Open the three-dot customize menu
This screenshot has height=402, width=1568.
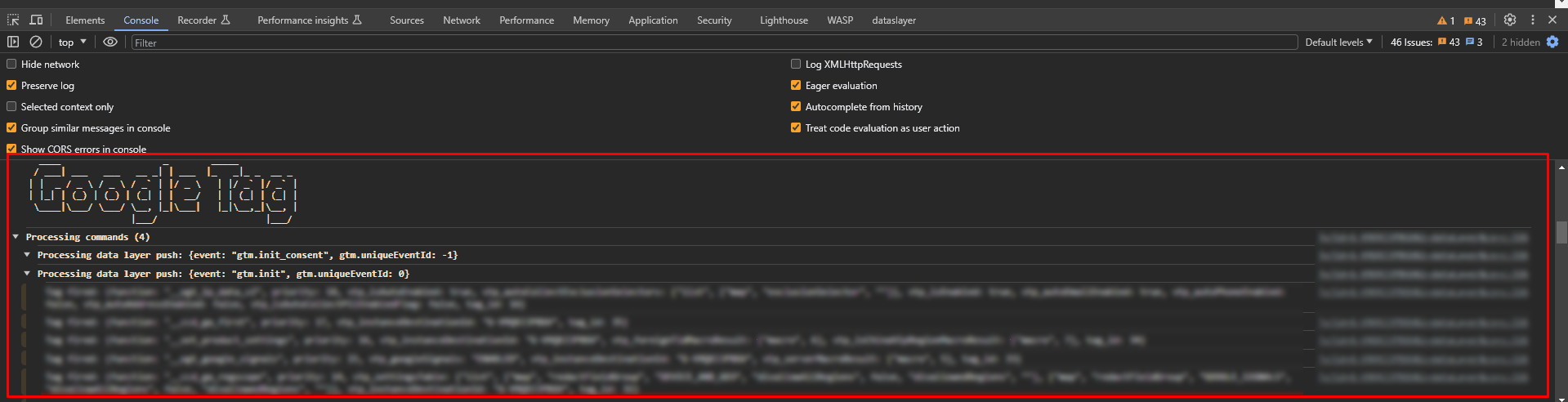[1532, 20]
